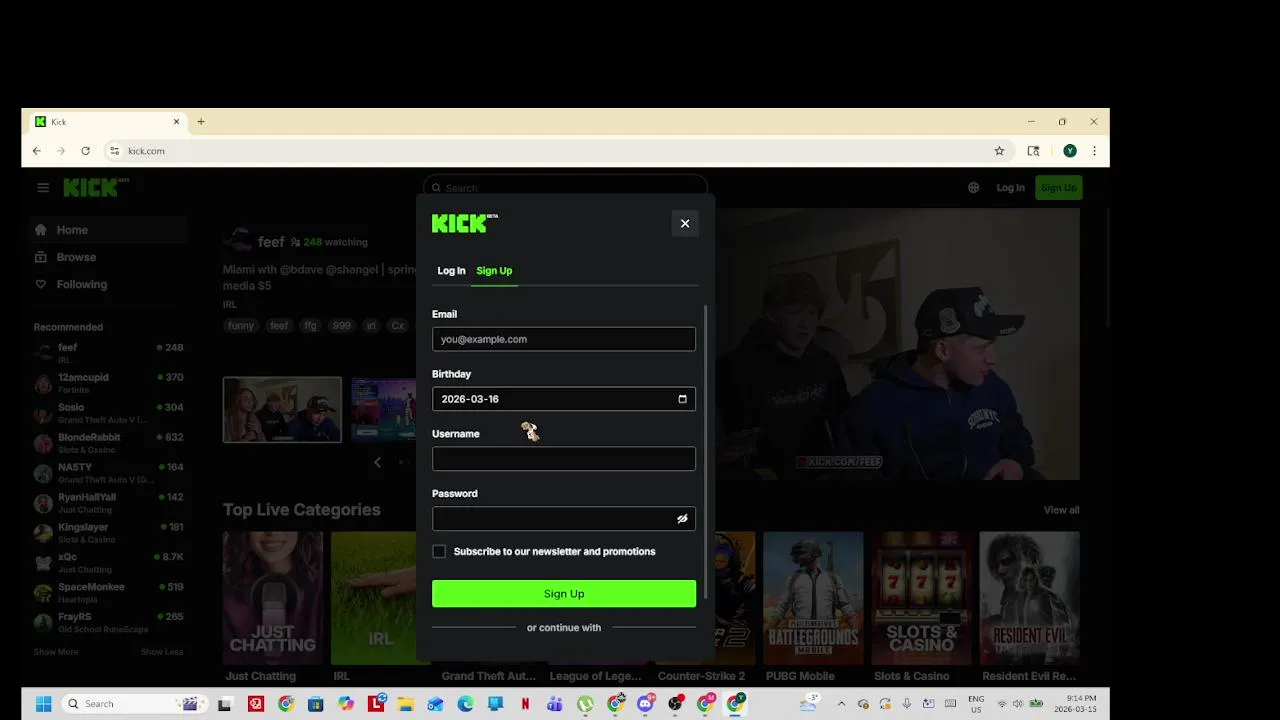The height and width of the screenshot is (720, 1280).
Task: Open site information icon in address bar
Action: pyautogui.click(x=114, y=151)
